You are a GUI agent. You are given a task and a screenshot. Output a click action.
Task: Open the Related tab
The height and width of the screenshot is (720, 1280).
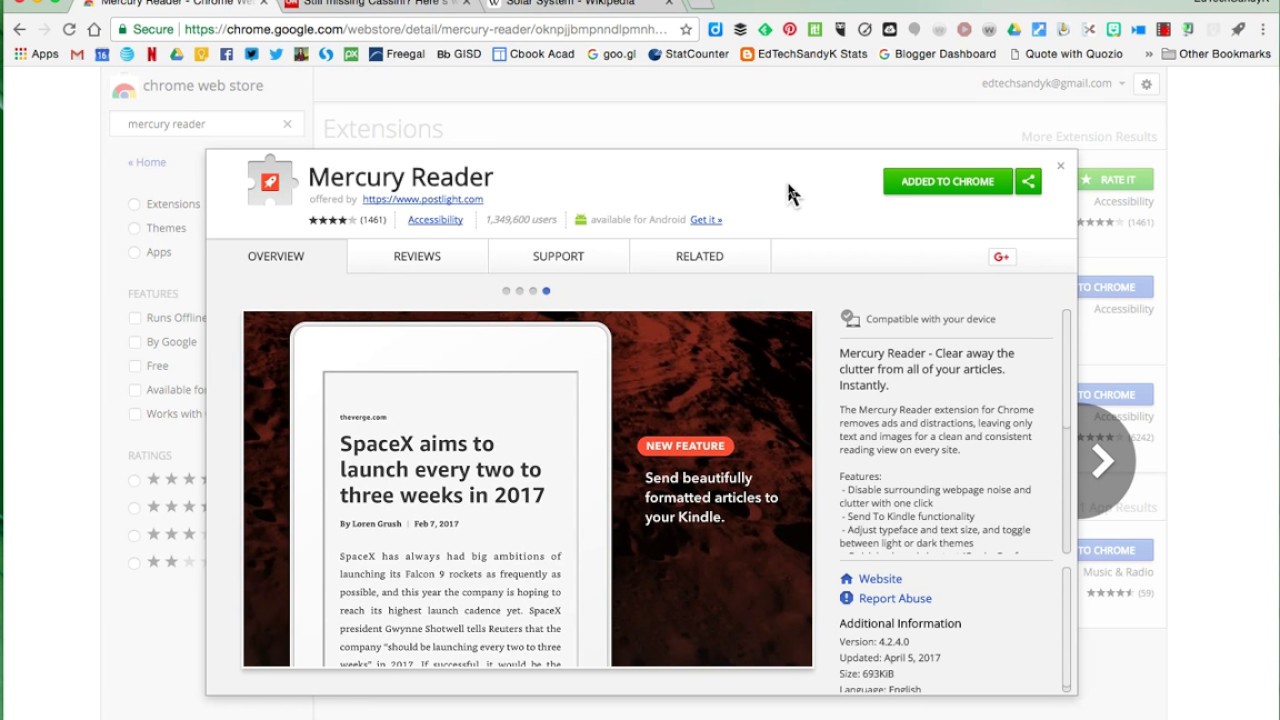pyautogui.click(x=699, y=256)
